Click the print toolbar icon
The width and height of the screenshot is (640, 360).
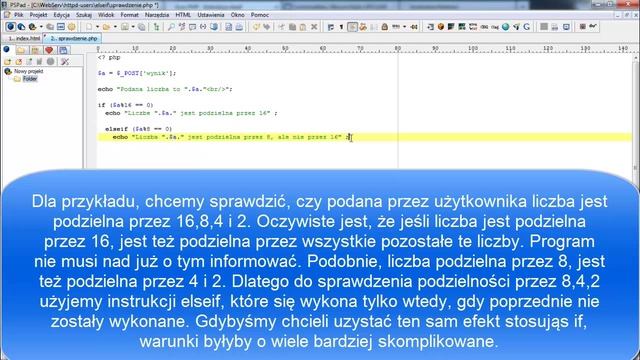[239, 27]
